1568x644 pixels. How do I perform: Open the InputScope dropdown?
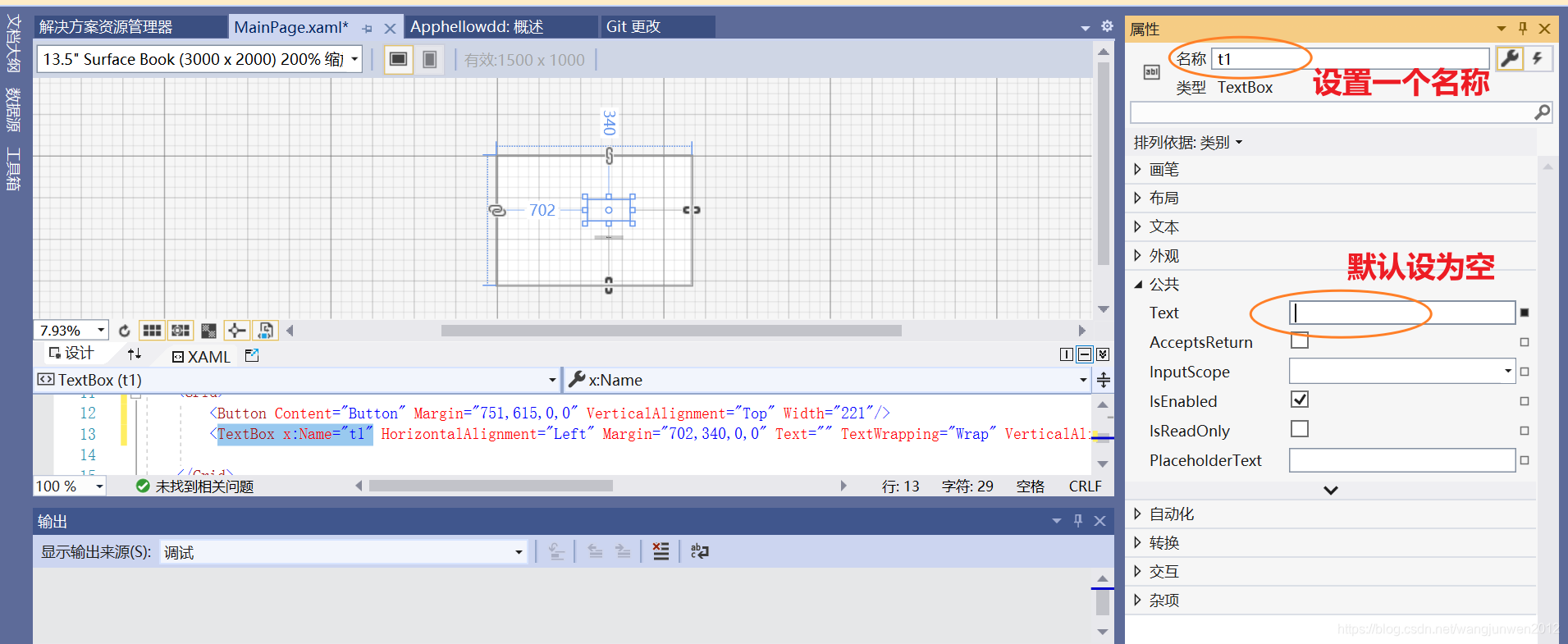(1507, 371)
